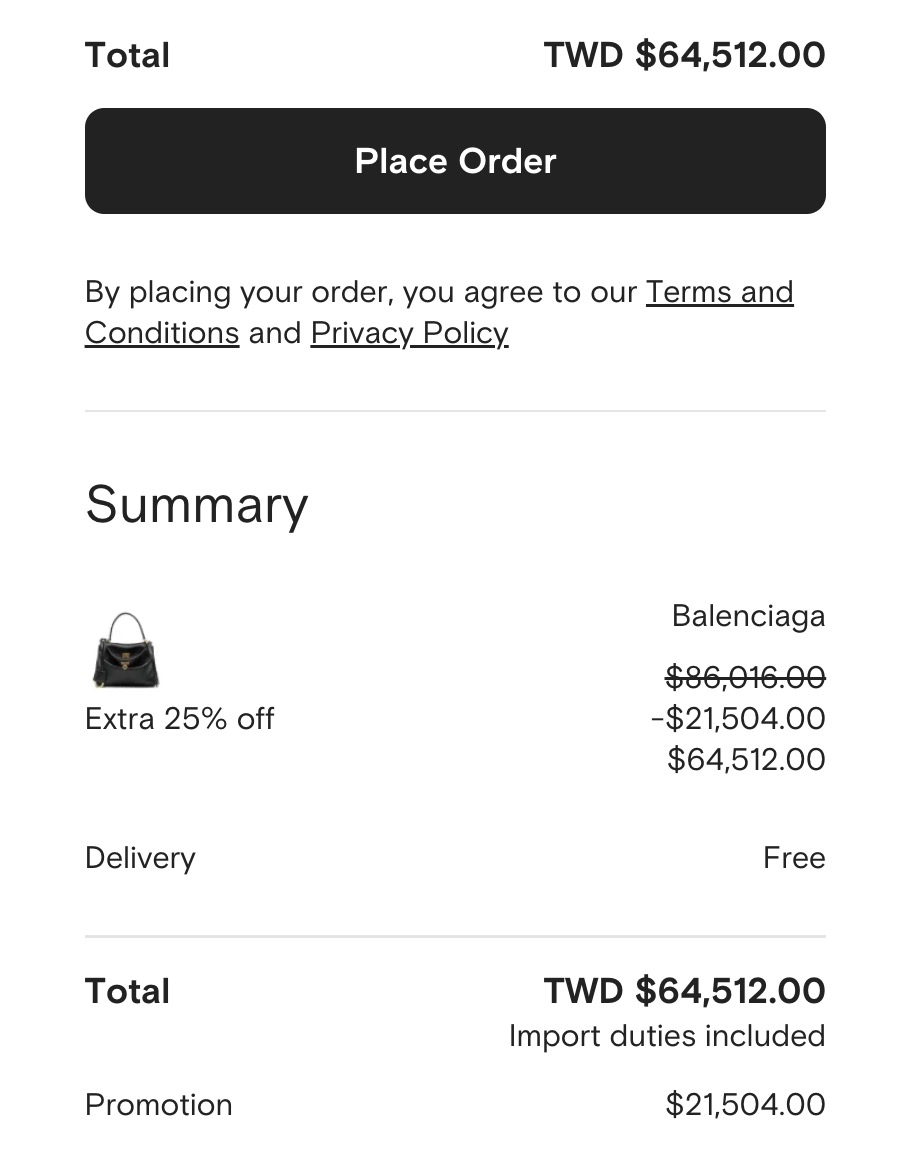
Task: Click the crossed-out $86,016.00 original price
Action: pyautogui.click(x=745, y=678)
